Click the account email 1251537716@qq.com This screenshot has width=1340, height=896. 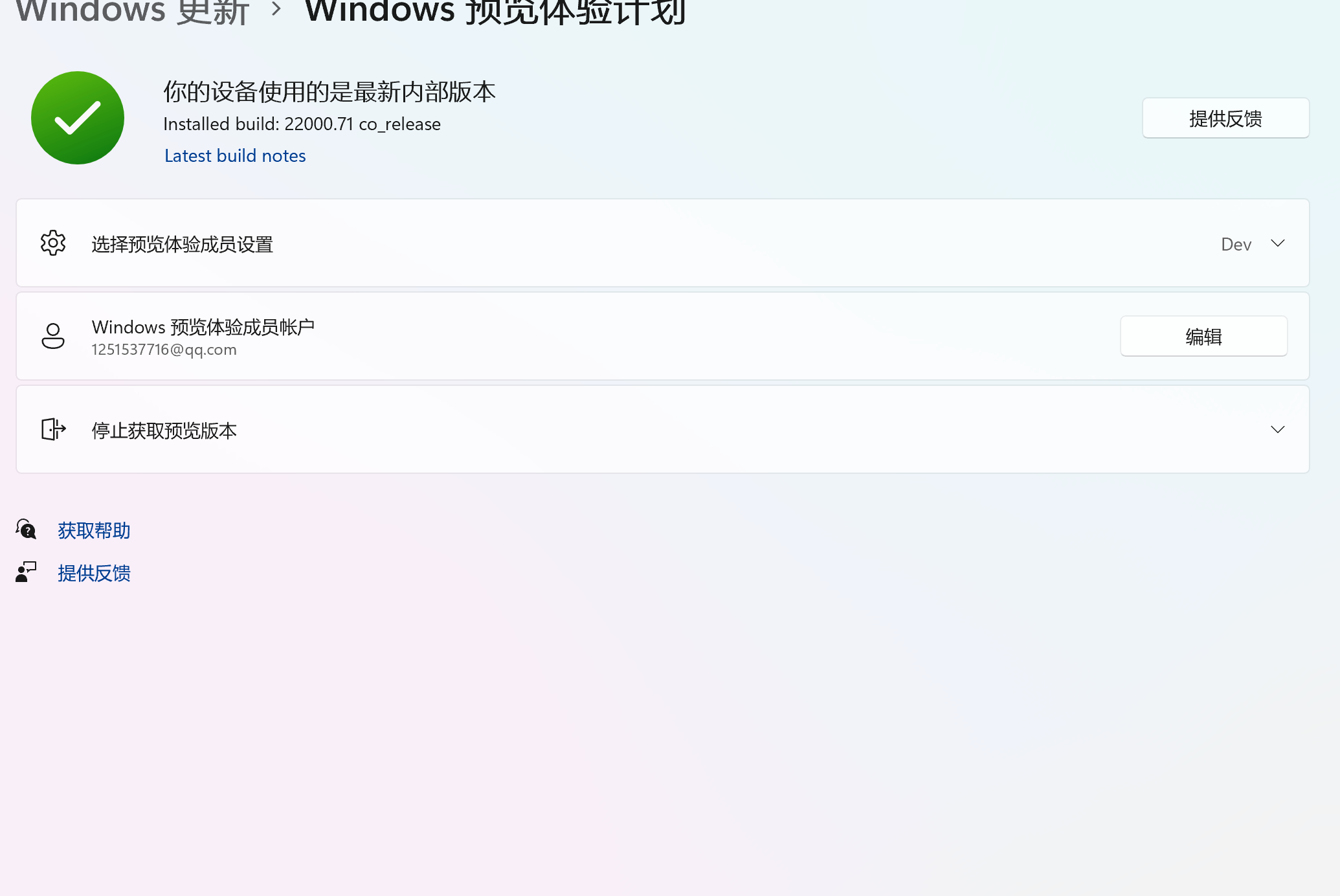click(164, 350)
